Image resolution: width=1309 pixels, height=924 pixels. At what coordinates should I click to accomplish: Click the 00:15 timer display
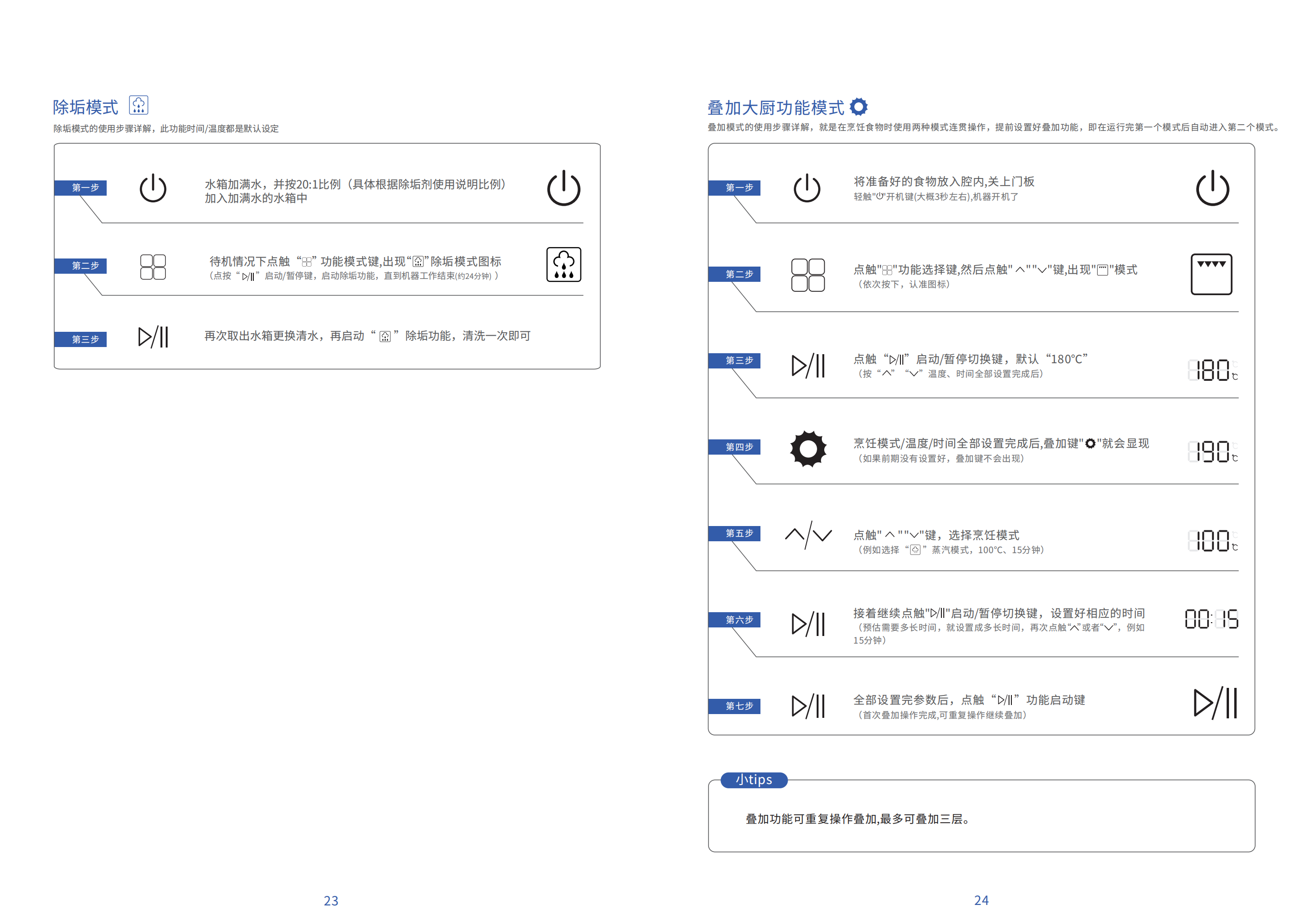1211,619
